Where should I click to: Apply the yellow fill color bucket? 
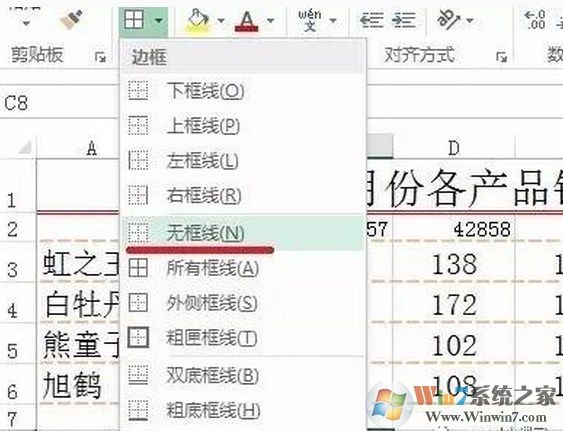coord(197,20)
